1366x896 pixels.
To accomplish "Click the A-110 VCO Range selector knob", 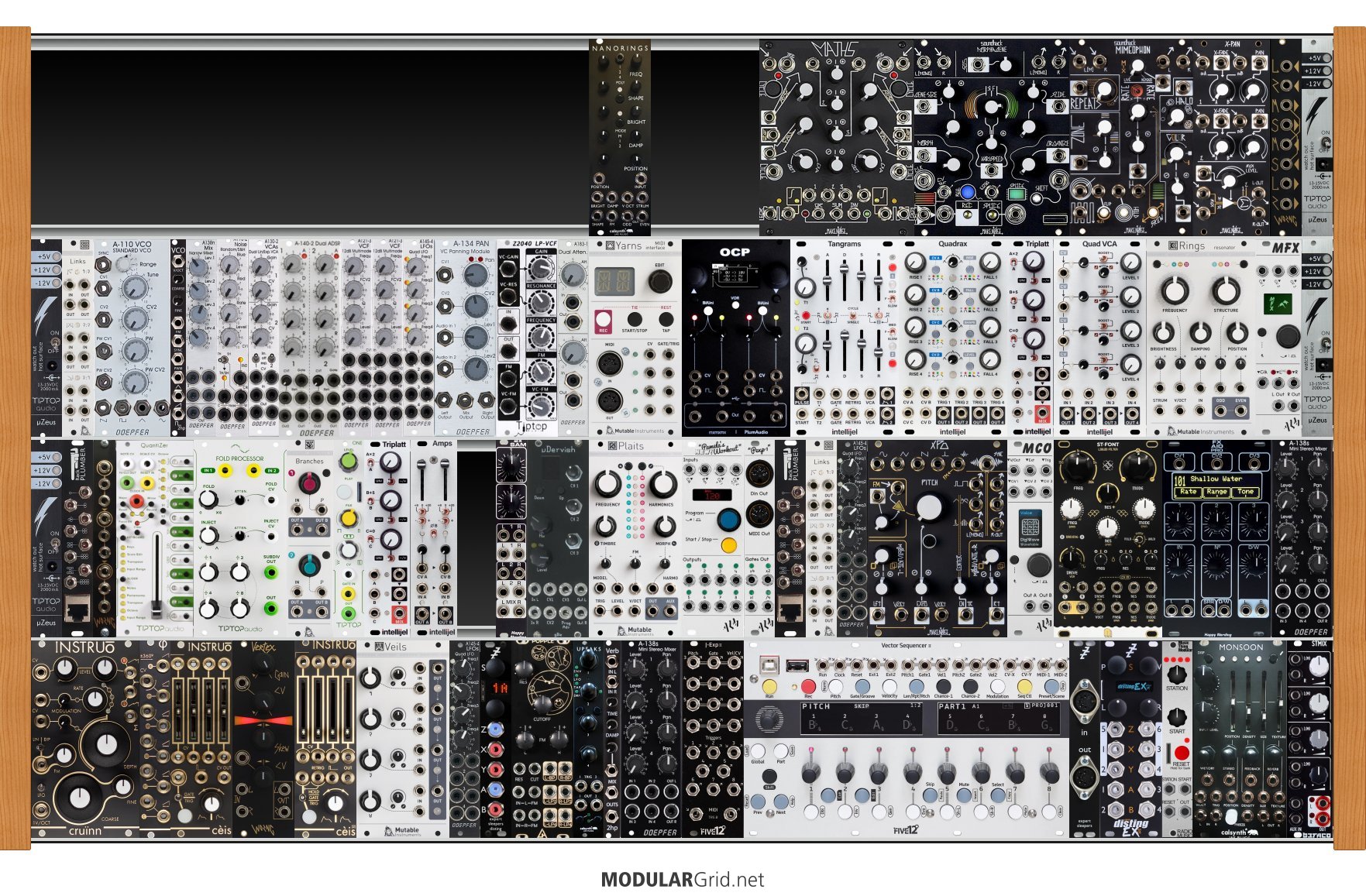I will pos(122,264).
